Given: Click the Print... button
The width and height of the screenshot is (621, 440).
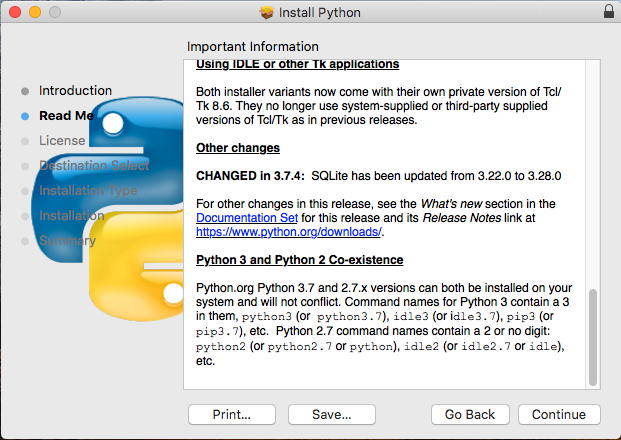Looking at the screenshot, I should (232, 414).
